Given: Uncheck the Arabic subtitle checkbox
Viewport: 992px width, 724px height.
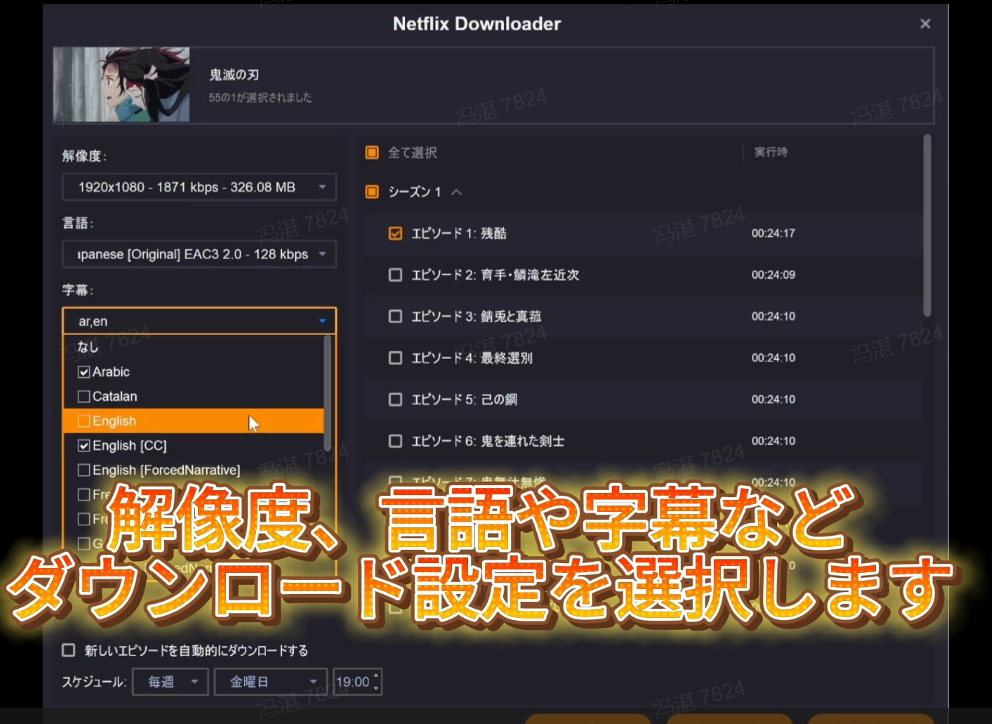Looking at the screenshot, I should [84, 372].
